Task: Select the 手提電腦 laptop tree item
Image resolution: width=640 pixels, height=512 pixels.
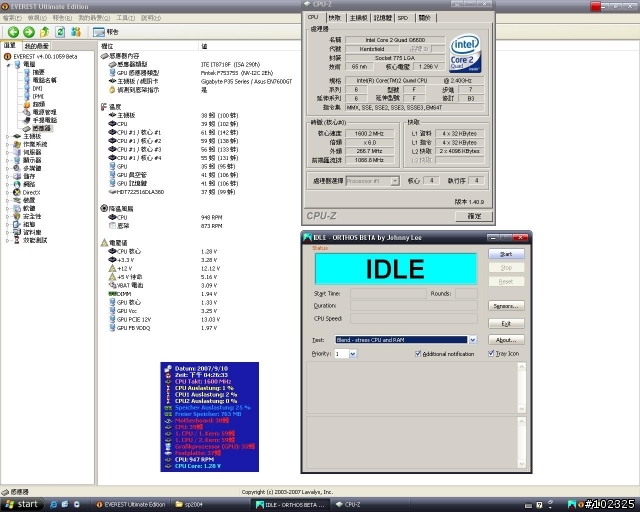Action: (40, 120)
